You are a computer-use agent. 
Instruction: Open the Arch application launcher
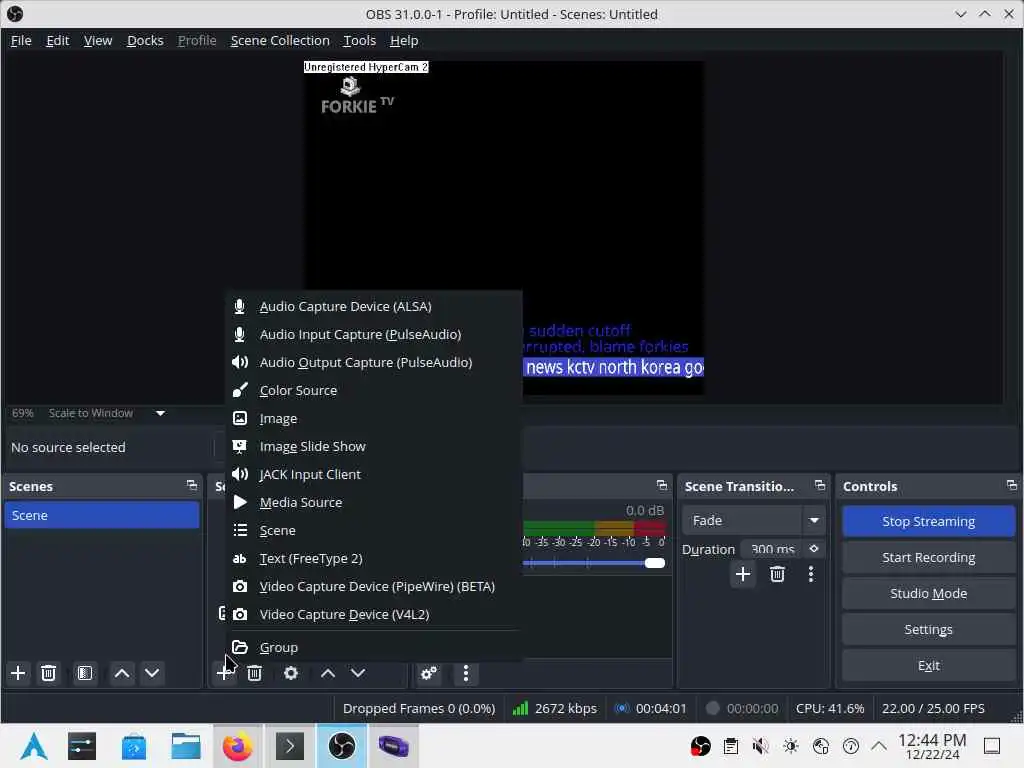point(34,746)
